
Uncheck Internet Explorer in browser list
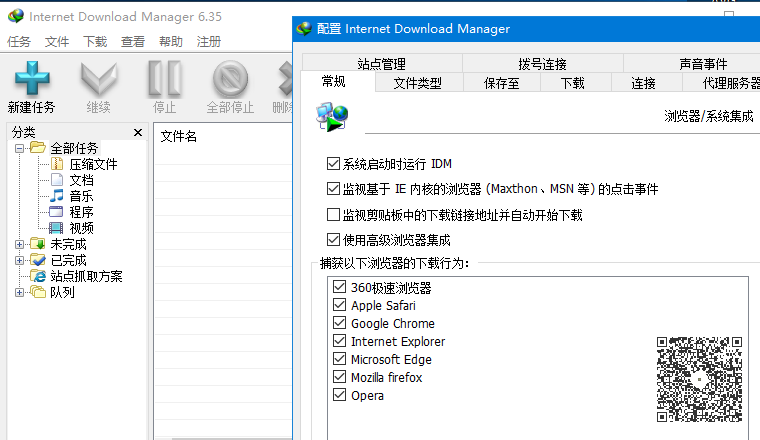[339, 341]
